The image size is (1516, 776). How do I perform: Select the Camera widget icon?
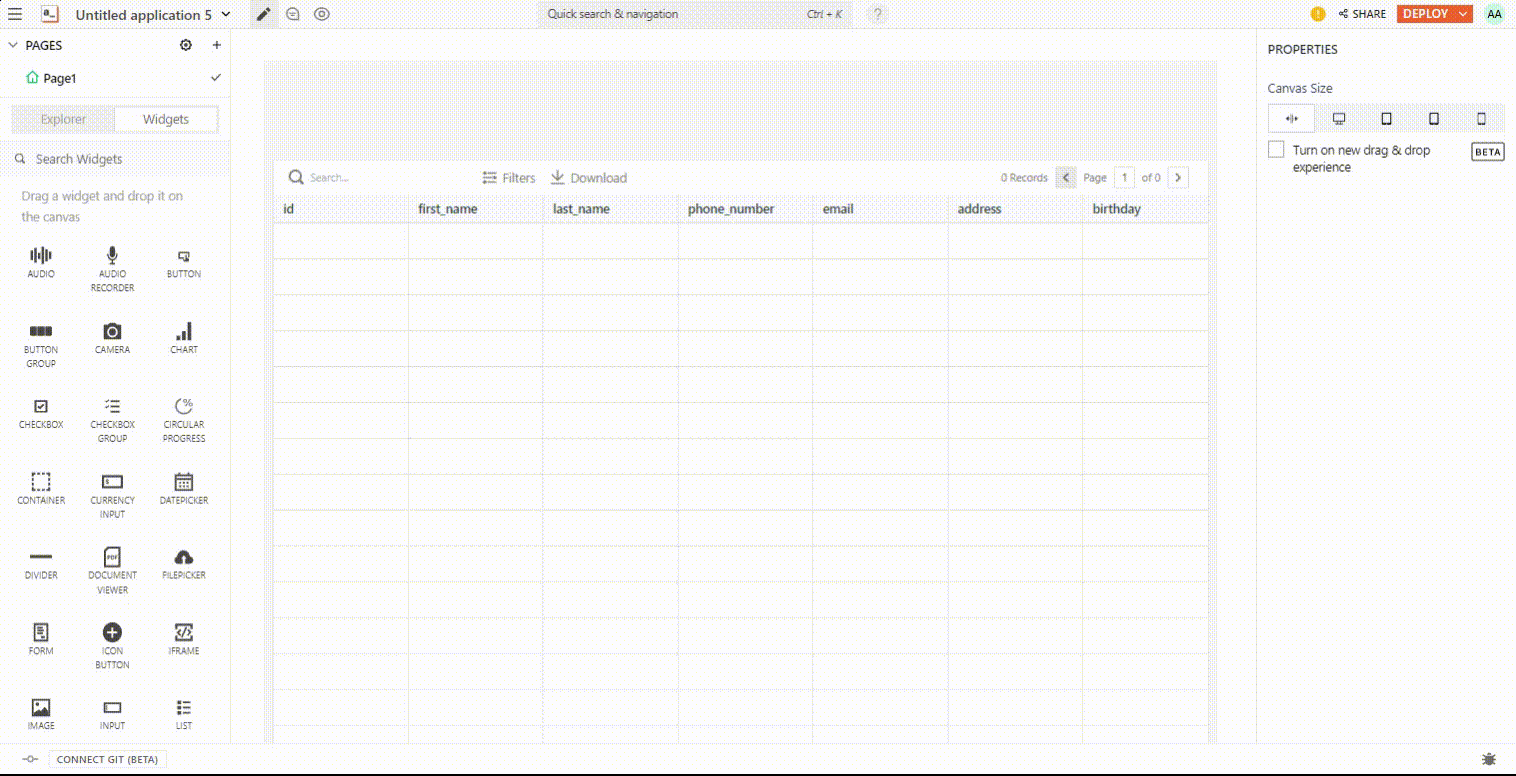(112, 332)
